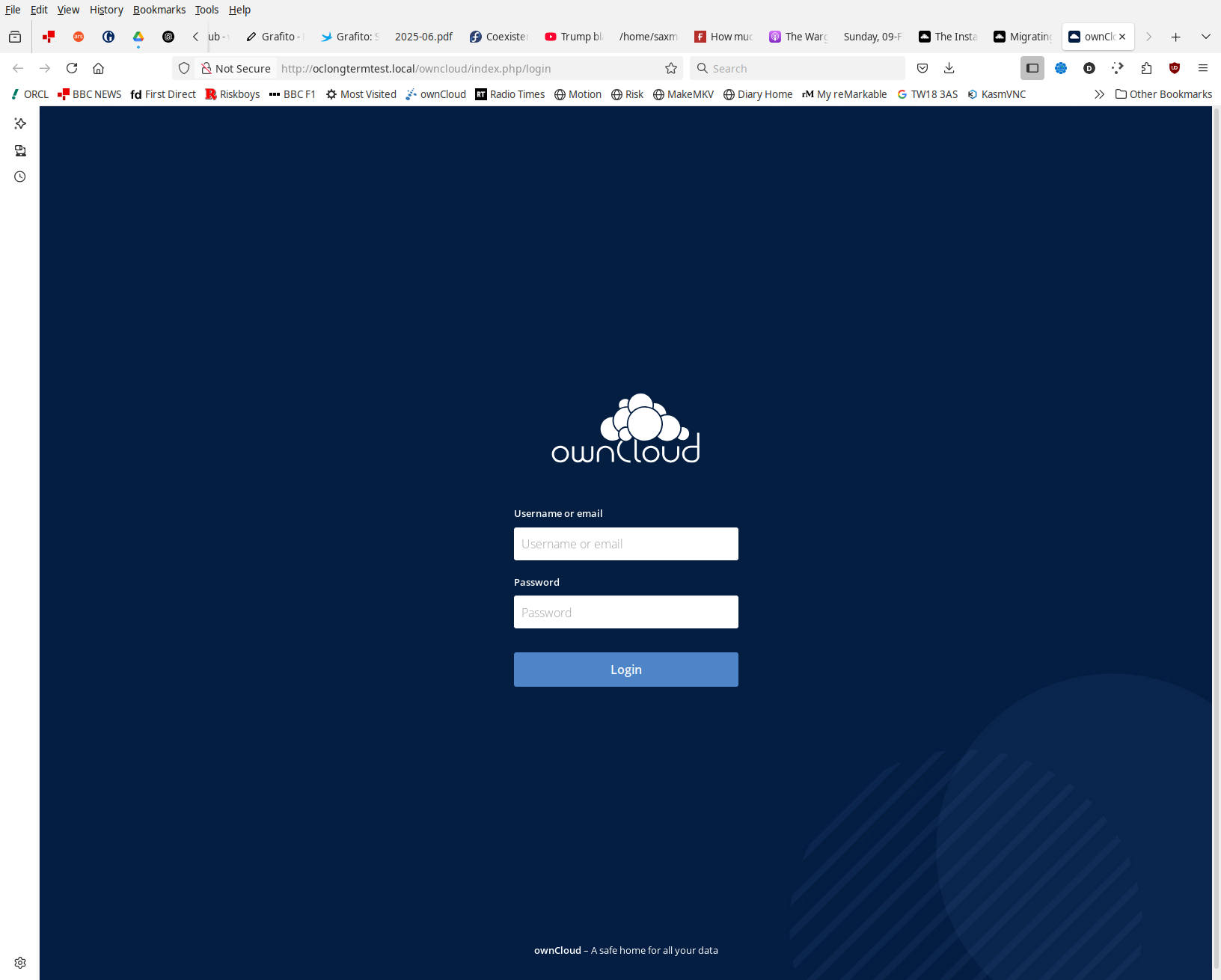The image size is (1221, 980).
Task: Bookmark this page with the star icon
Action: click(x=671, y=68)
